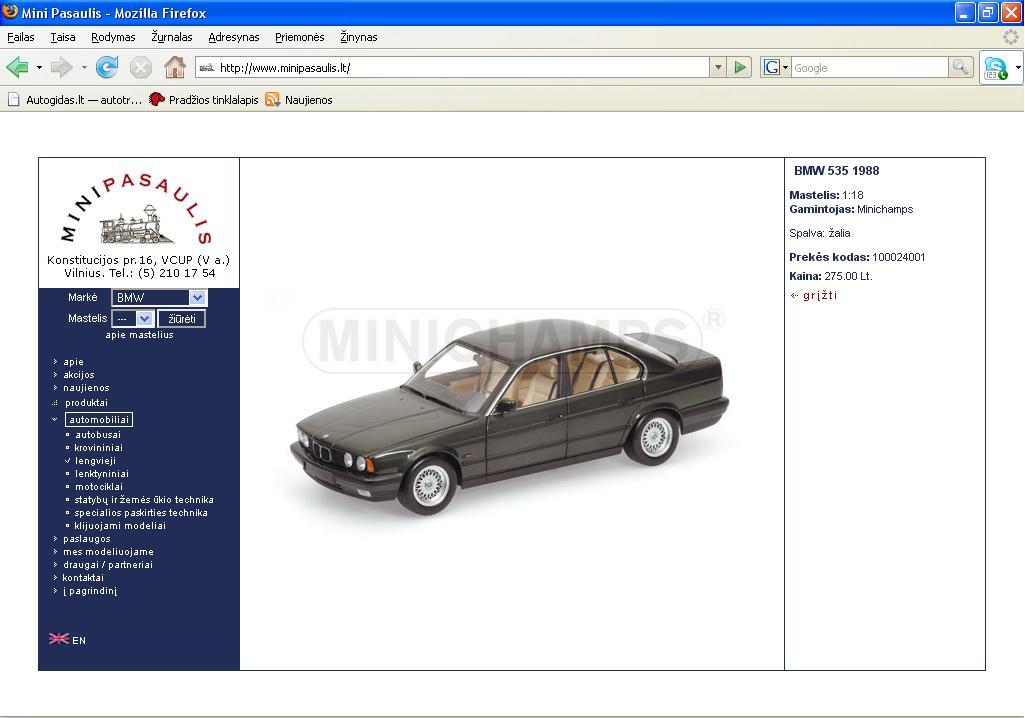Viewport: 1025px width, 718px height.
Task: Open the krovininiai subcategory
Action: click(98, 448)
